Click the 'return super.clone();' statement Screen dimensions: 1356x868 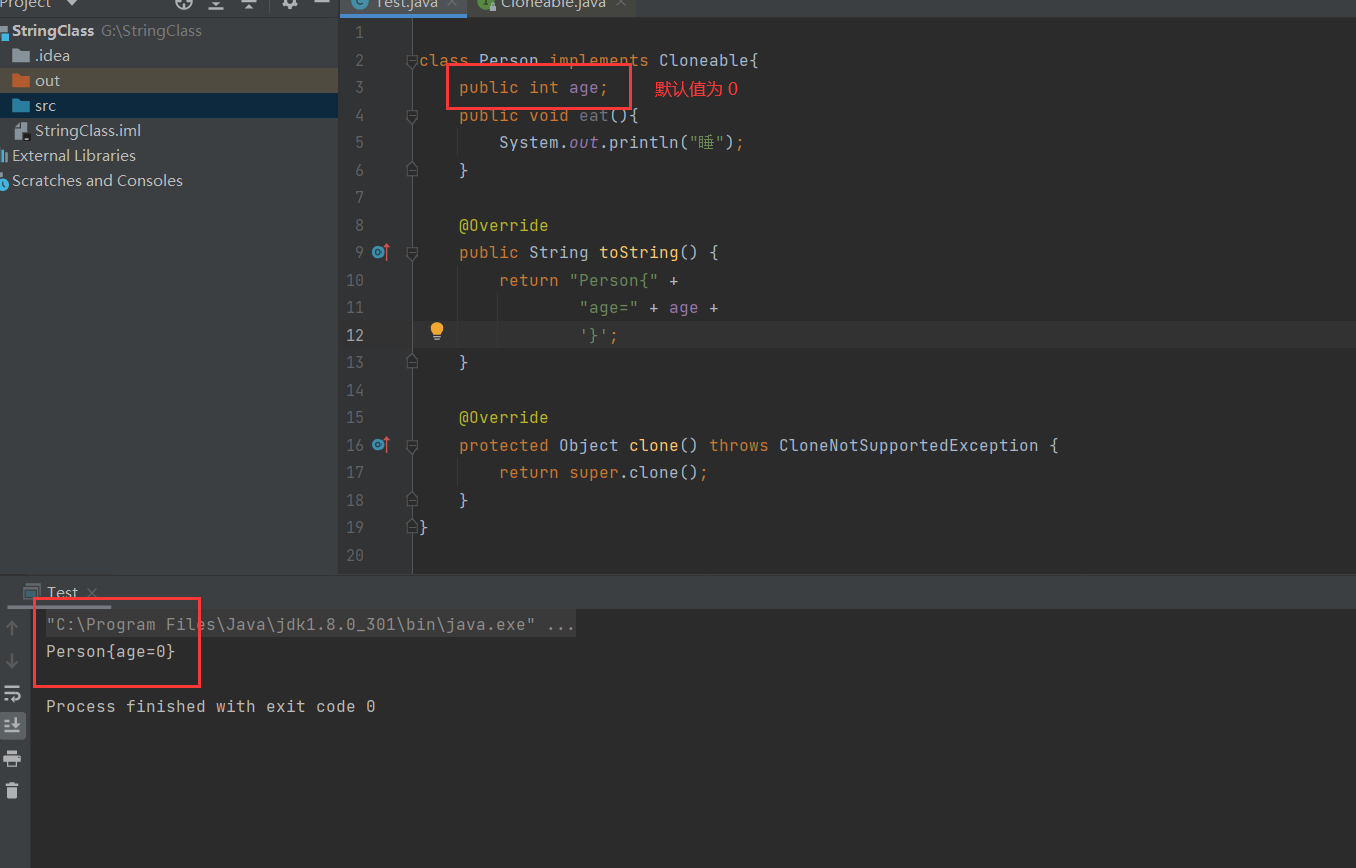click(603, 473)
